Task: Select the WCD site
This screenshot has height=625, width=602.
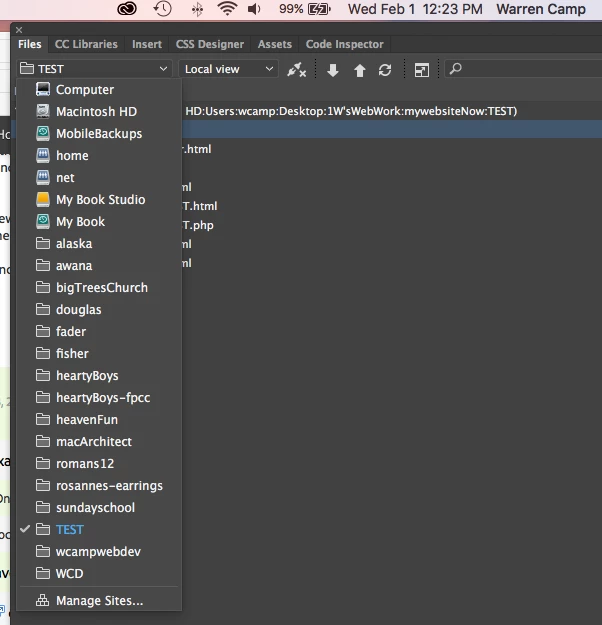Action: pos(99,574)
